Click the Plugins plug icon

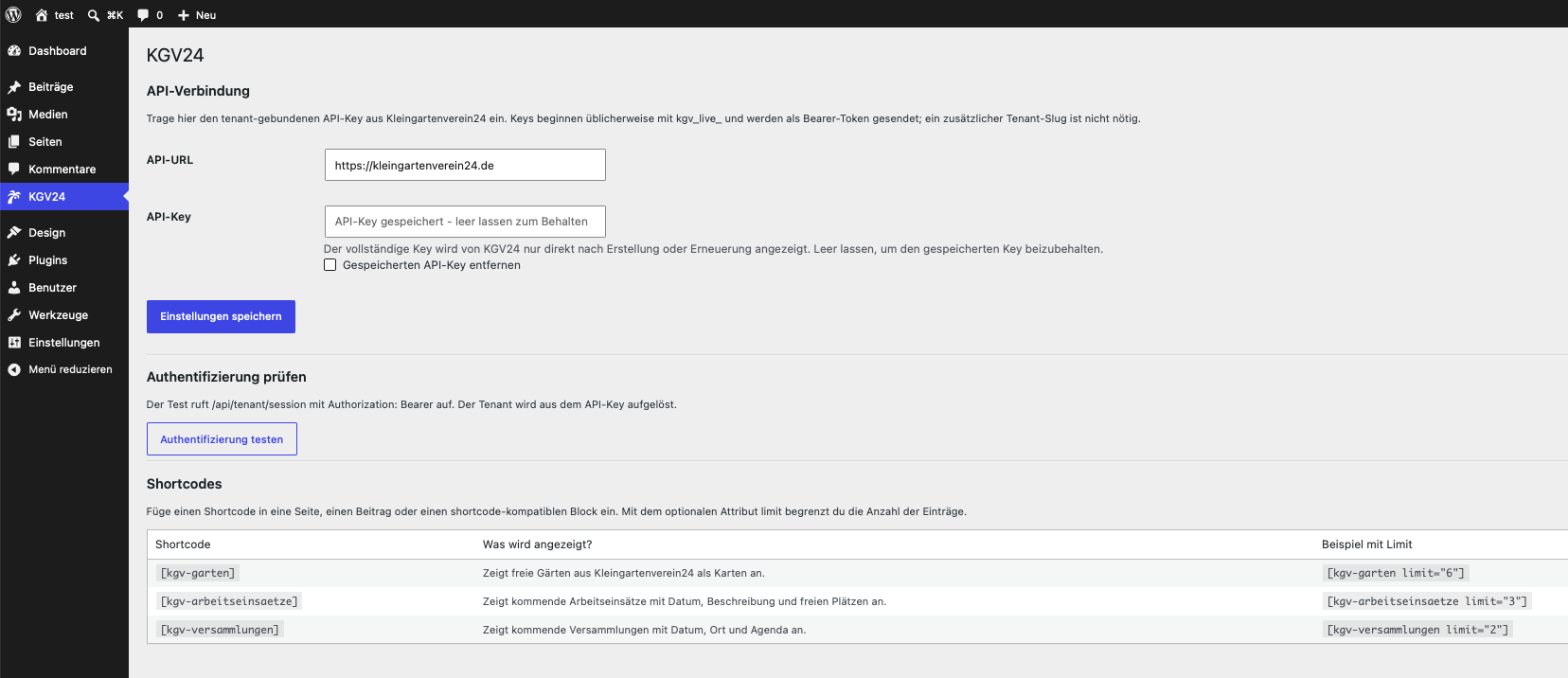click(x=14, y=260)
